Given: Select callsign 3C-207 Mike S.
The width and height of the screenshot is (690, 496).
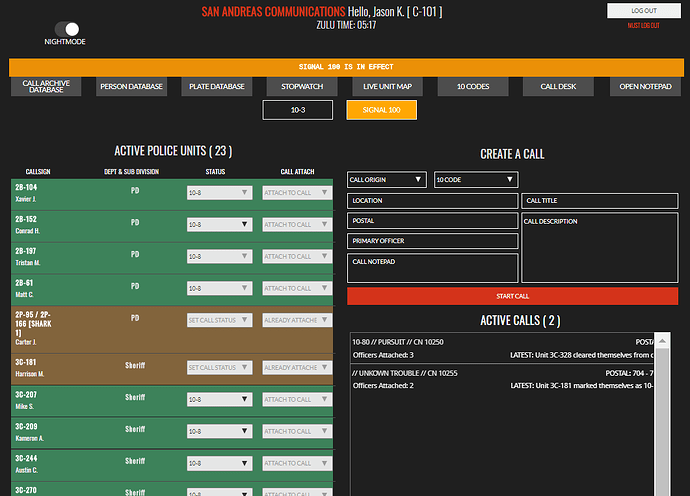Looking at the screenshot, I should 26,400.
